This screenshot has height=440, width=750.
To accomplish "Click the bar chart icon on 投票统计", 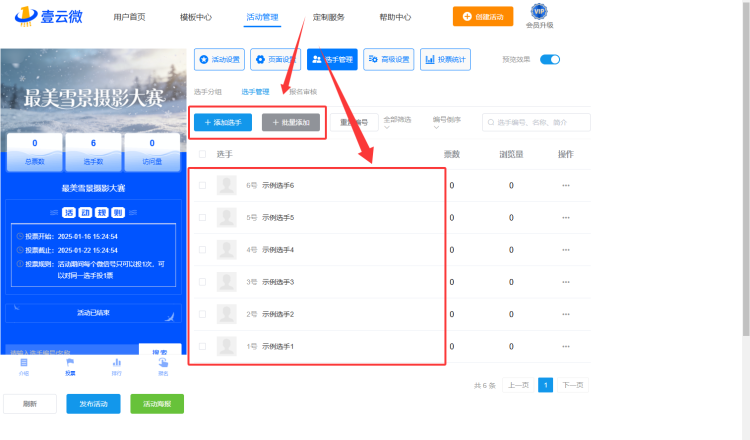I will click(x=430, y=59).
